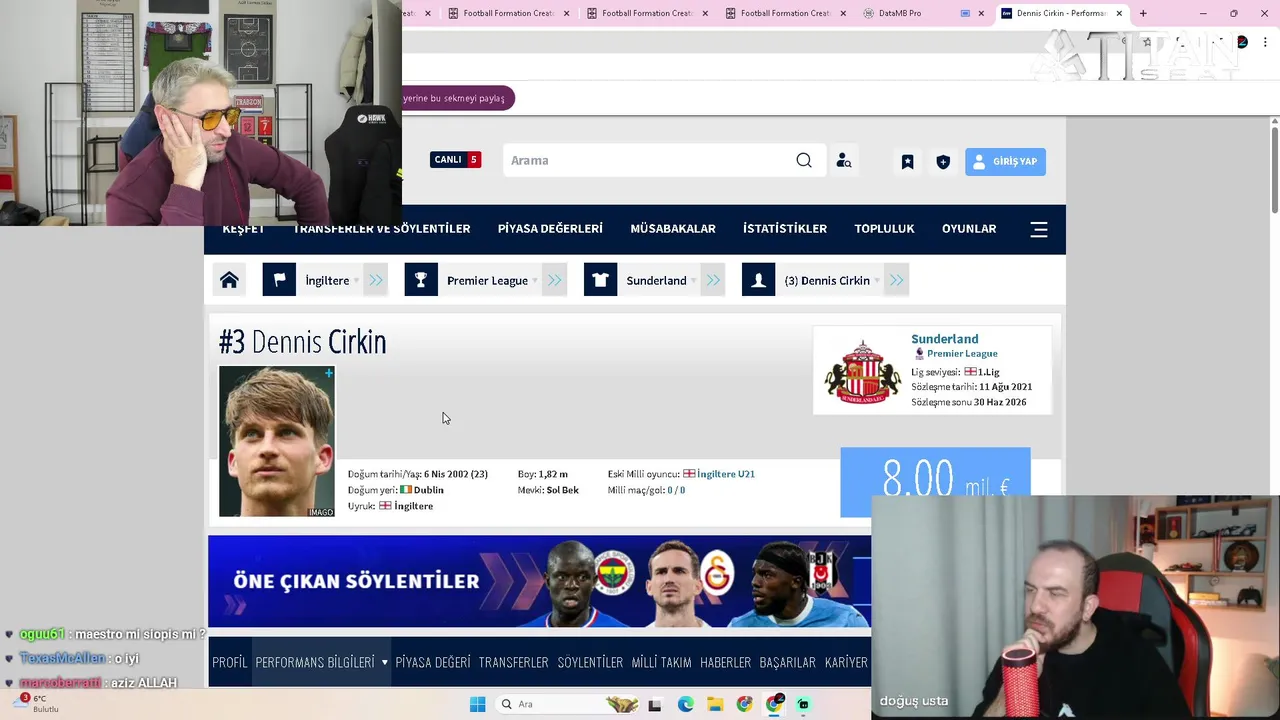This screenshot has height=720, width=1280.
Task: Open the hamburger menu icon
Action: (x=1039, y=229)
